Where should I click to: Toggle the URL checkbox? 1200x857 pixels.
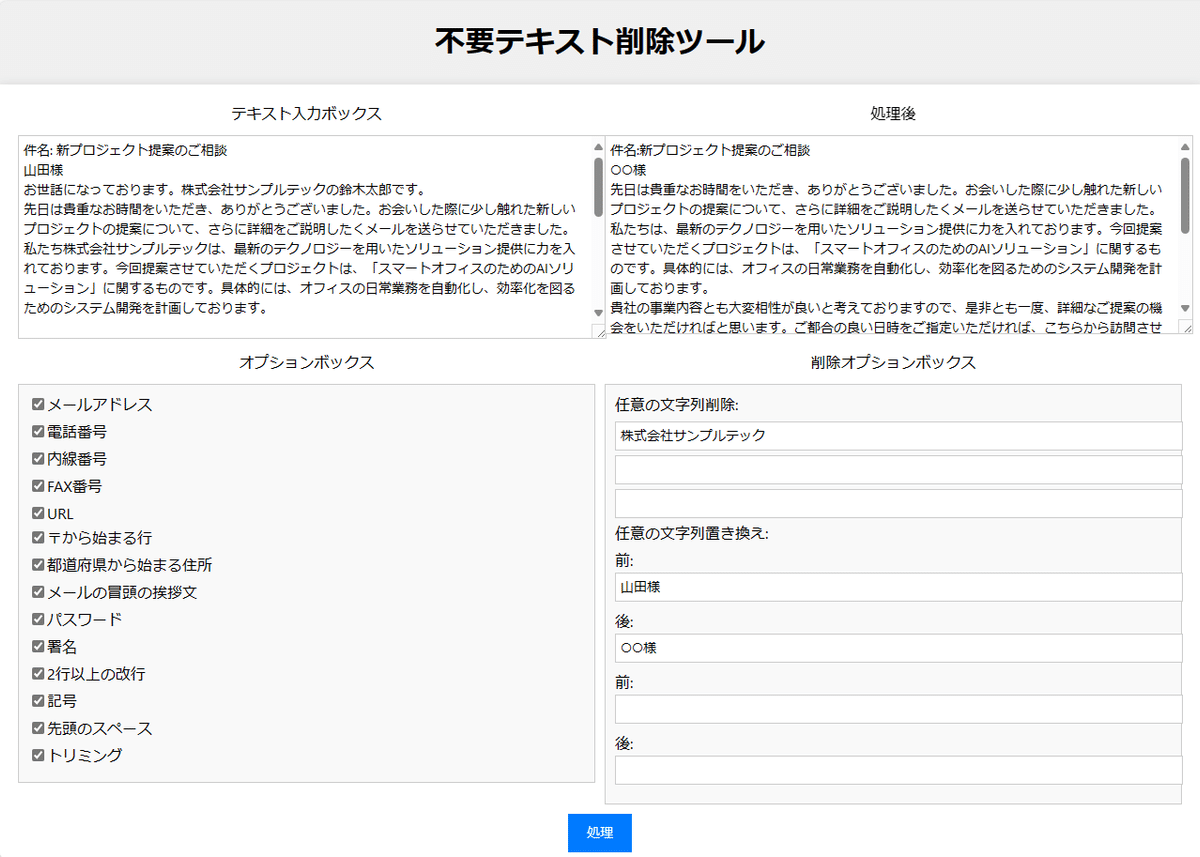(x=38, y=512)
